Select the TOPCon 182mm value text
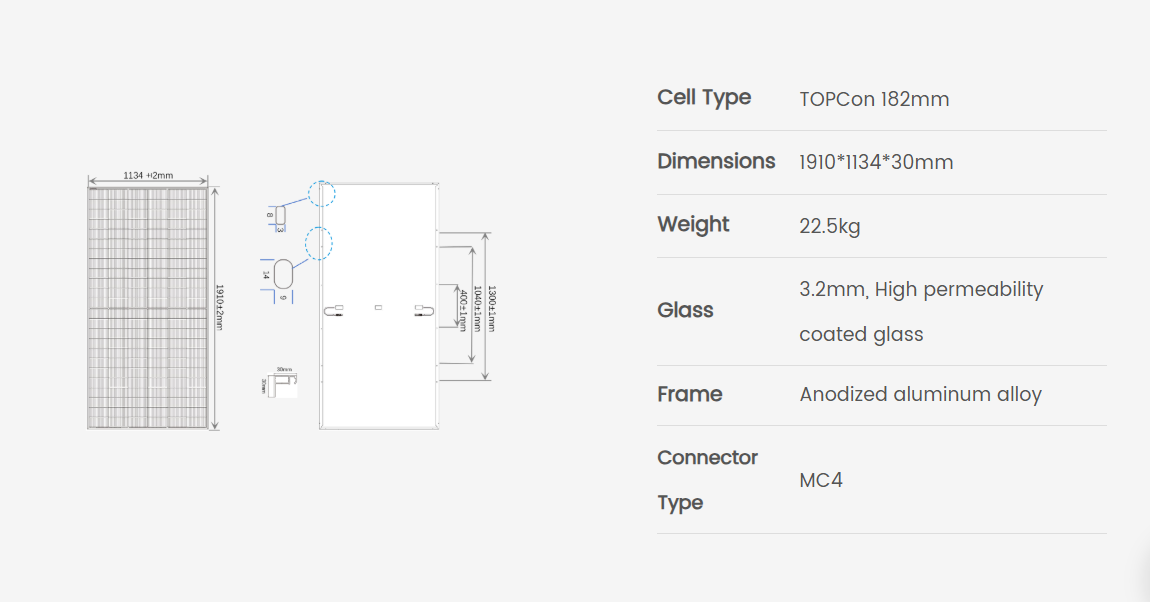The height and width of the screenshot is (602, 1150). [874, 99]
